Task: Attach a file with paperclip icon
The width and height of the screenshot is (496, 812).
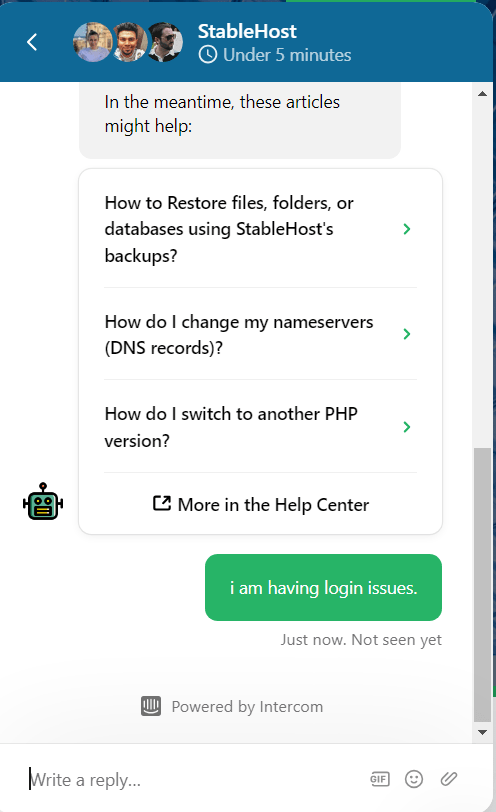Action: tap(449, 779)
